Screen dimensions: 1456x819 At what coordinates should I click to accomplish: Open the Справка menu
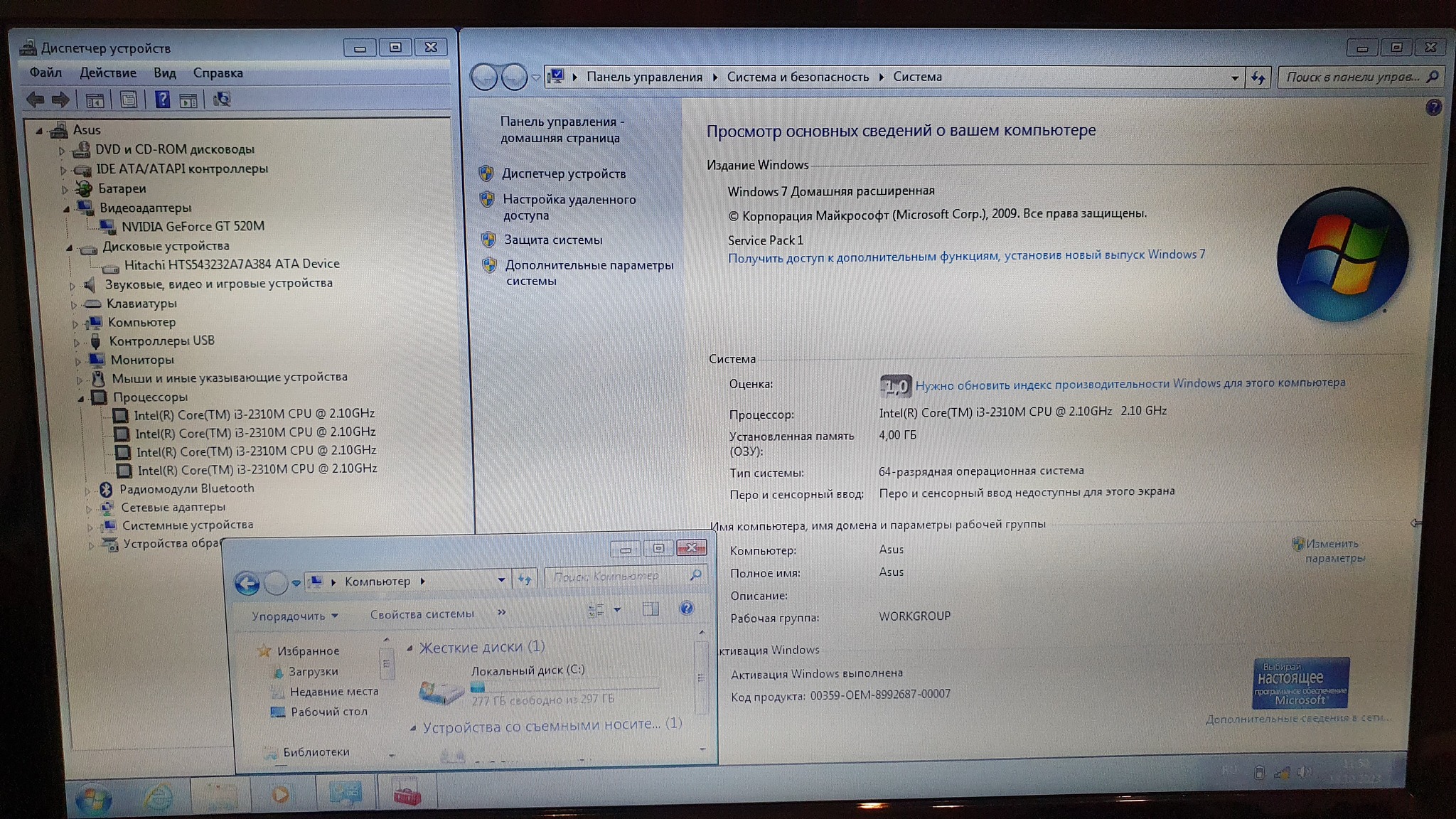pyautogui.click(x=218, y=73)
